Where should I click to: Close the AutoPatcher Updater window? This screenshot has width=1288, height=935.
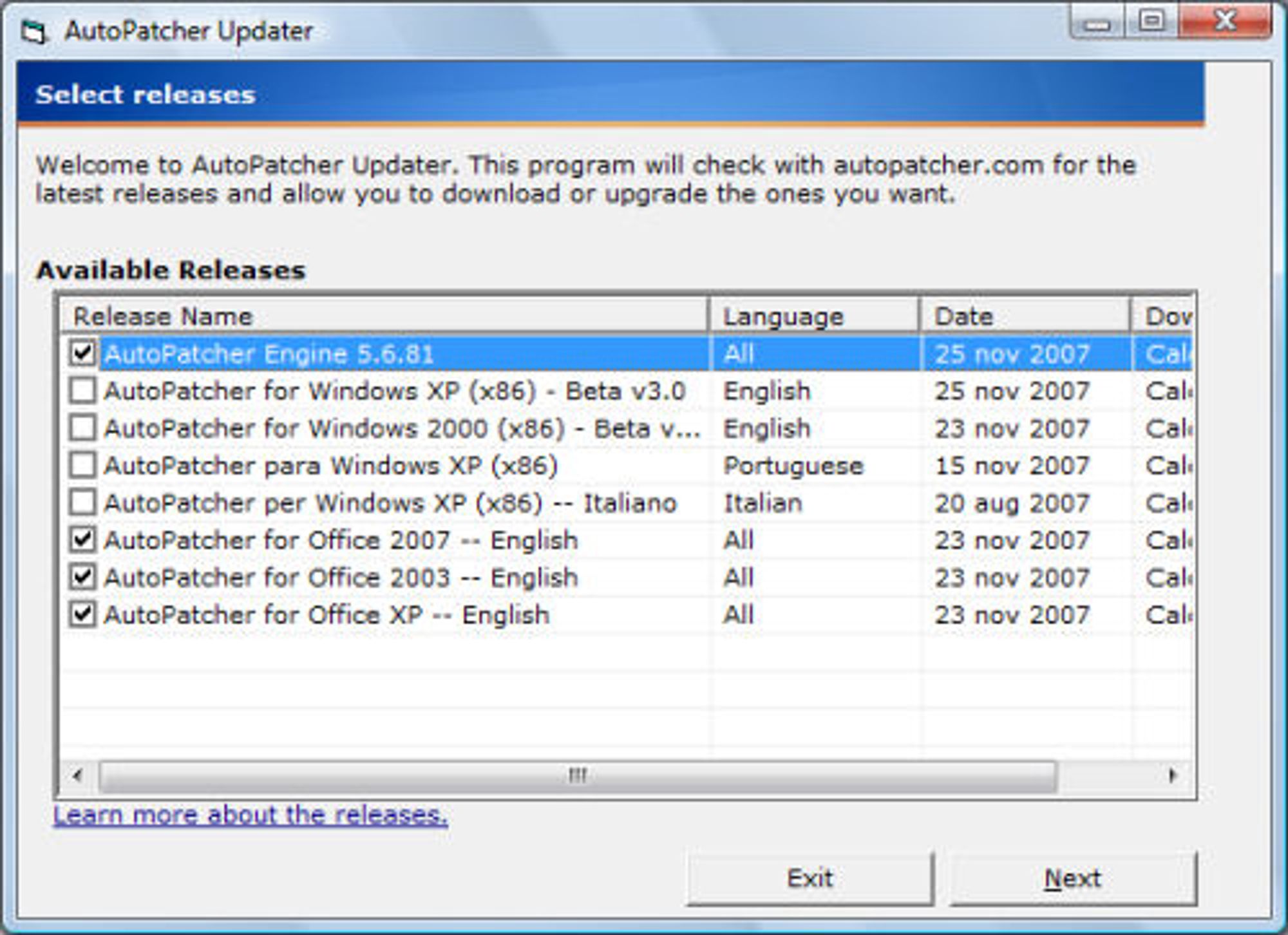click(x=1225, y=23)
